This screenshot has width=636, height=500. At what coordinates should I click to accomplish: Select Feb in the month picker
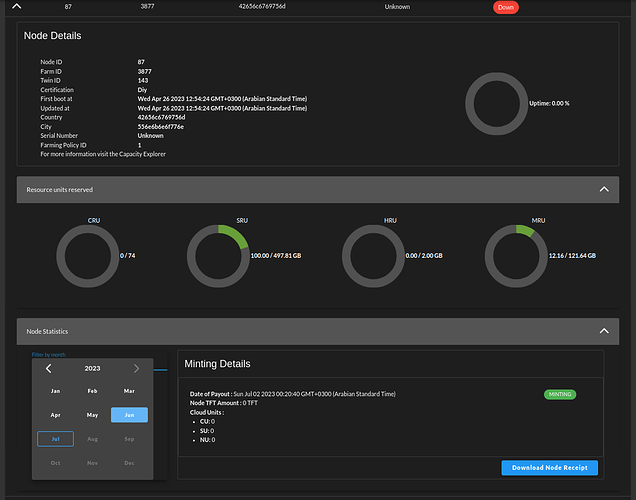coord(92,391)
